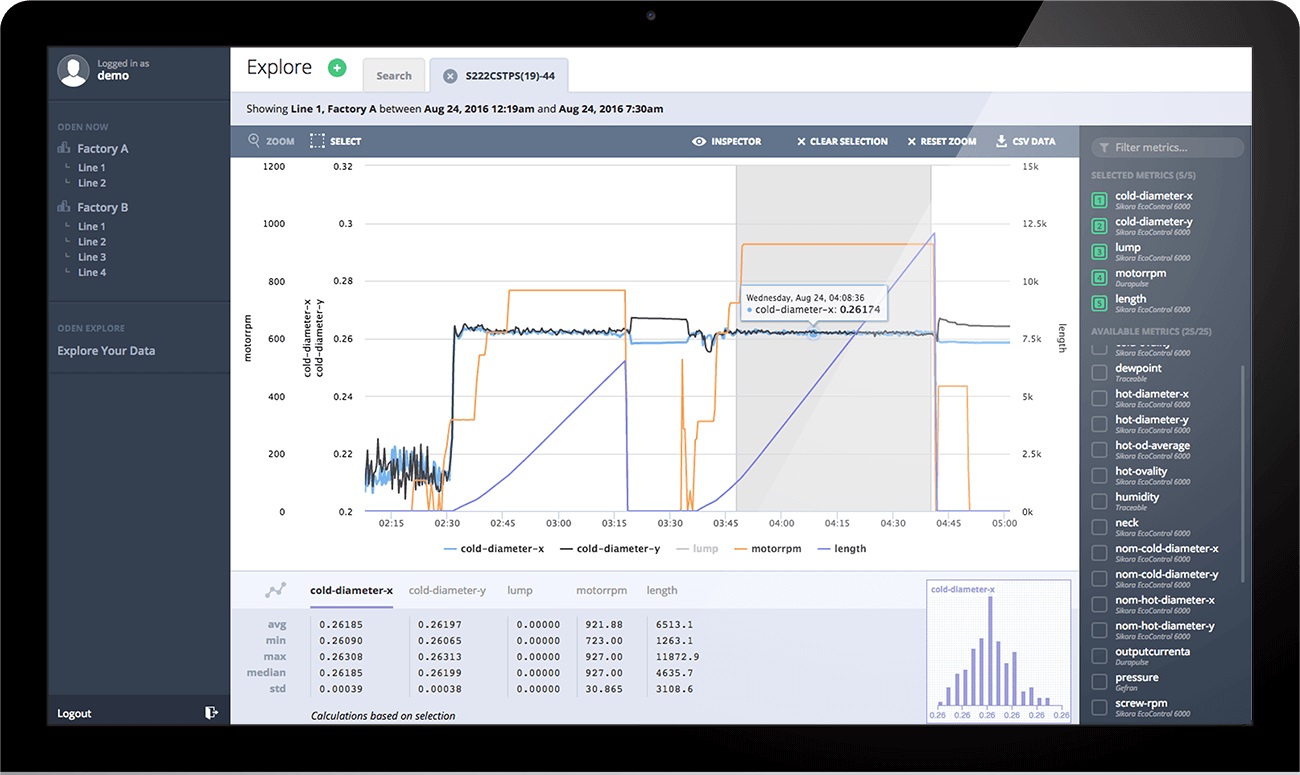Clear the chart selection

[x=842, y=142]
